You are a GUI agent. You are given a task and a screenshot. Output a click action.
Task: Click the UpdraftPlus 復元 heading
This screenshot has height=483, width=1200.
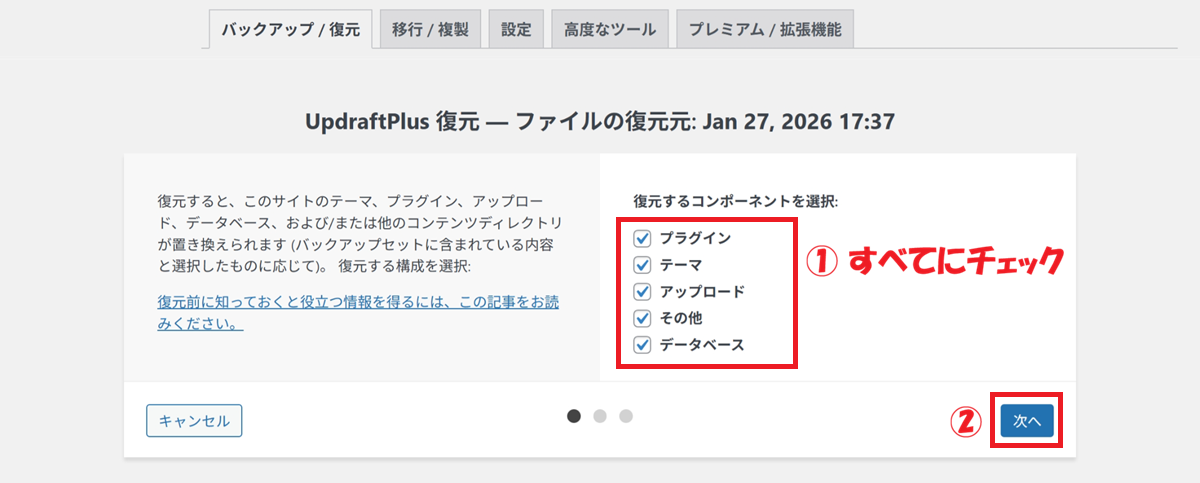(599, 122)
